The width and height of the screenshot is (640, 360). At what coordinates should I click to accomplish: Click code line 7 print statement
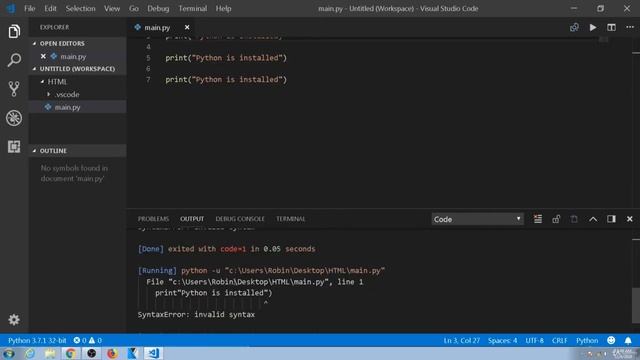click(x=226, y=80)
